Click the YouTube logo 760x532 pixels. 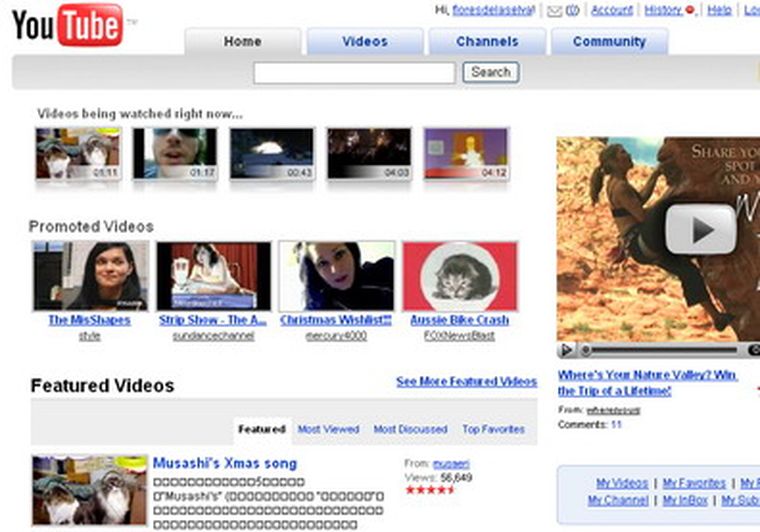pos(67,25)
